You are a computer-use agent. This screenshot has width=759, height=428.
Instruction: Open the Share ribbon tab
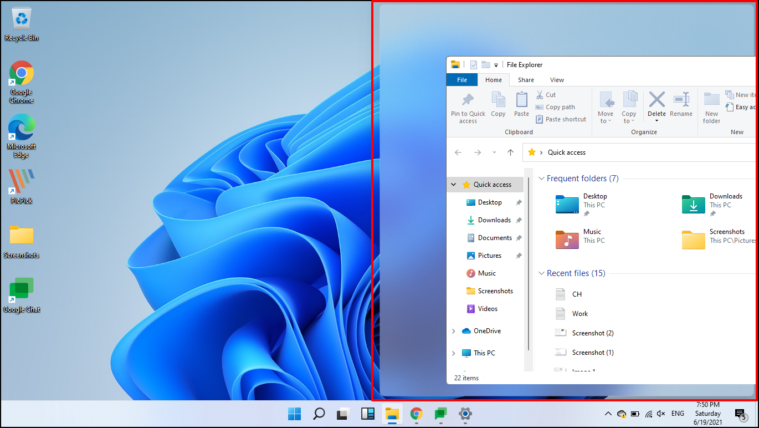pyautogui.click(x=526, y=80)
